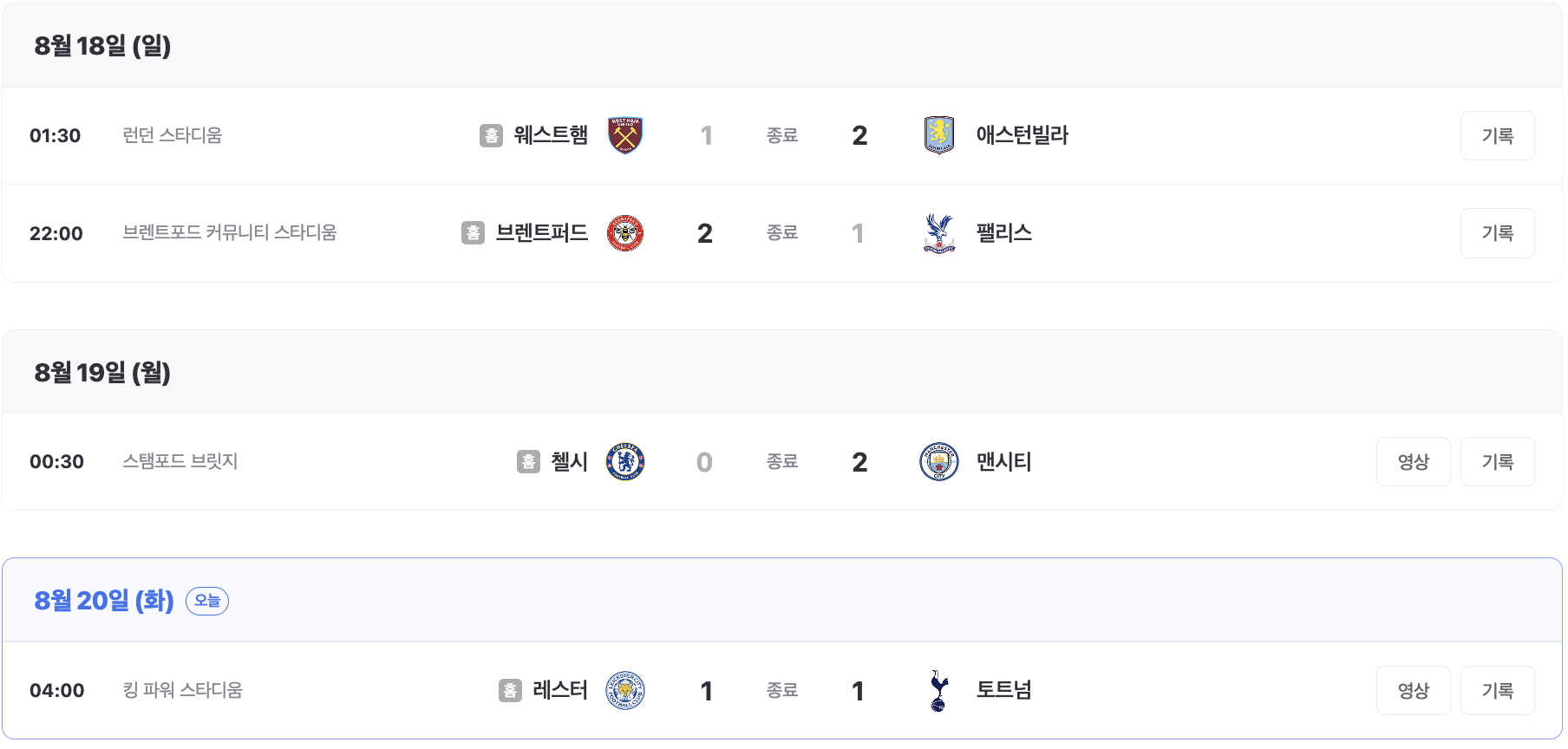Watch 영상 highlights of Chelsea match

[x=1413, y=462]
